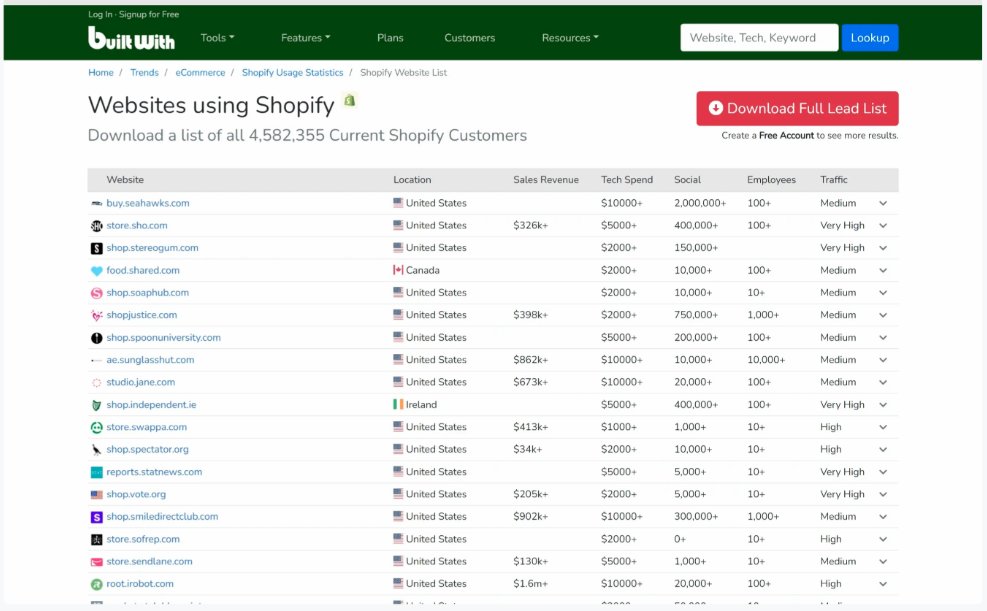Image resolution: width=987 pixels, height=611 pixels.
Task: Click the buy.seahawks.com favicon
Action: point(96,203)
